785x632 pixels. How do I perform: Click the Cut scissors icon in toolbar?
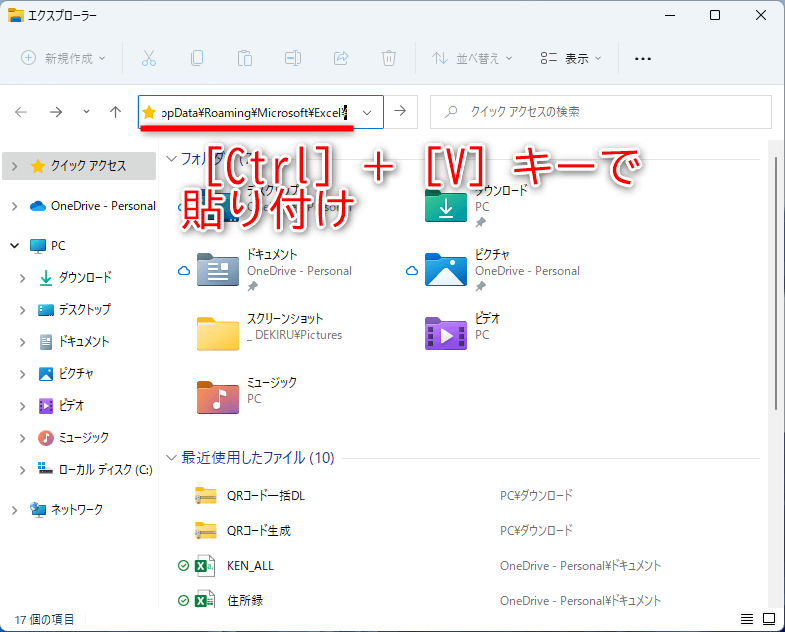click(x=149, y=58)
